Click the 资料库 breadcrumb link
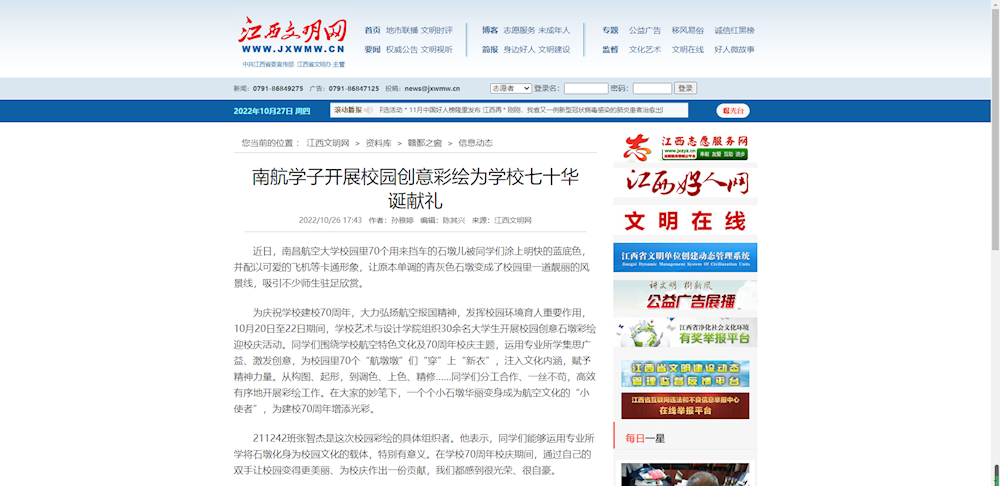1000x486 pixels. (x=378, y=143)
